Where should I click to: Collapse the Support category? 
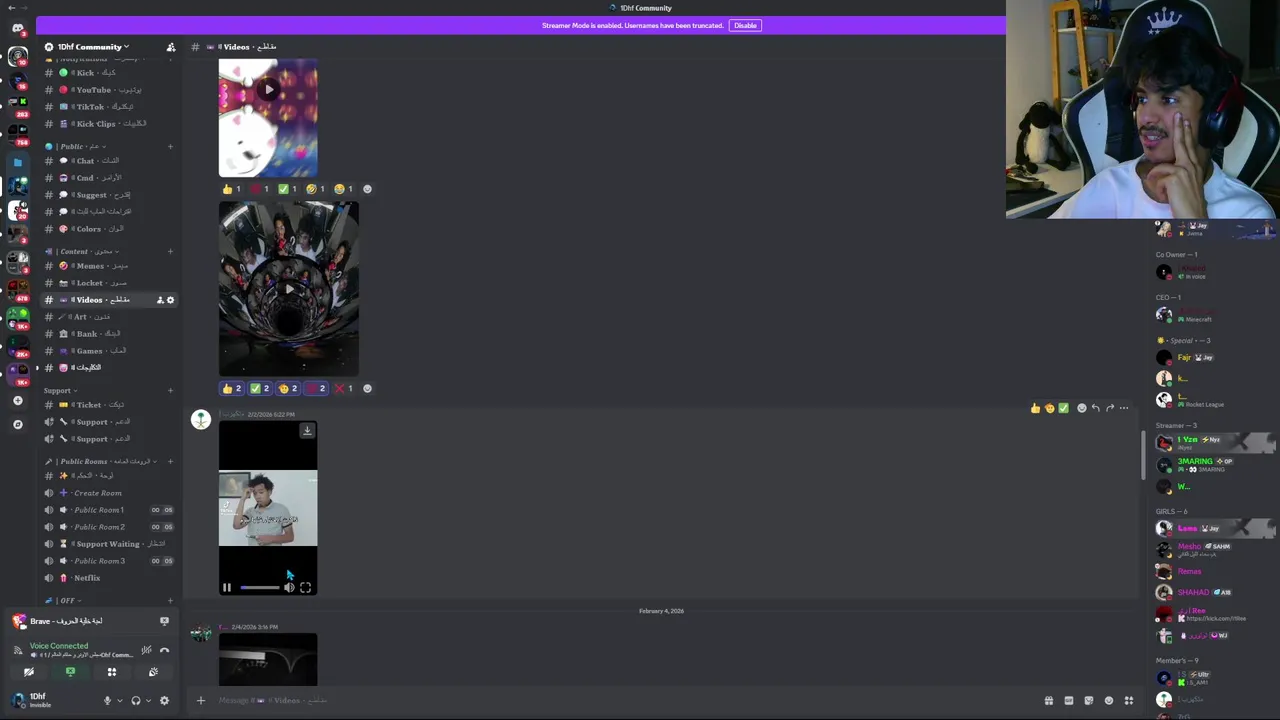(x=60, y=391)
